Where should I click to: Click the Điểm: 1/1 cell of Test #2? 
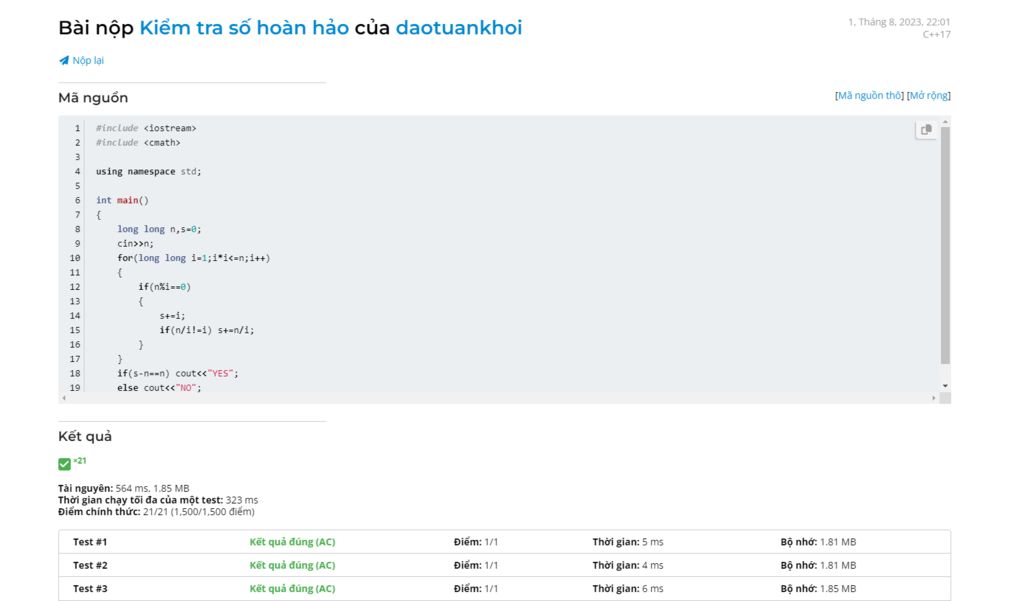tap(476, 565)
